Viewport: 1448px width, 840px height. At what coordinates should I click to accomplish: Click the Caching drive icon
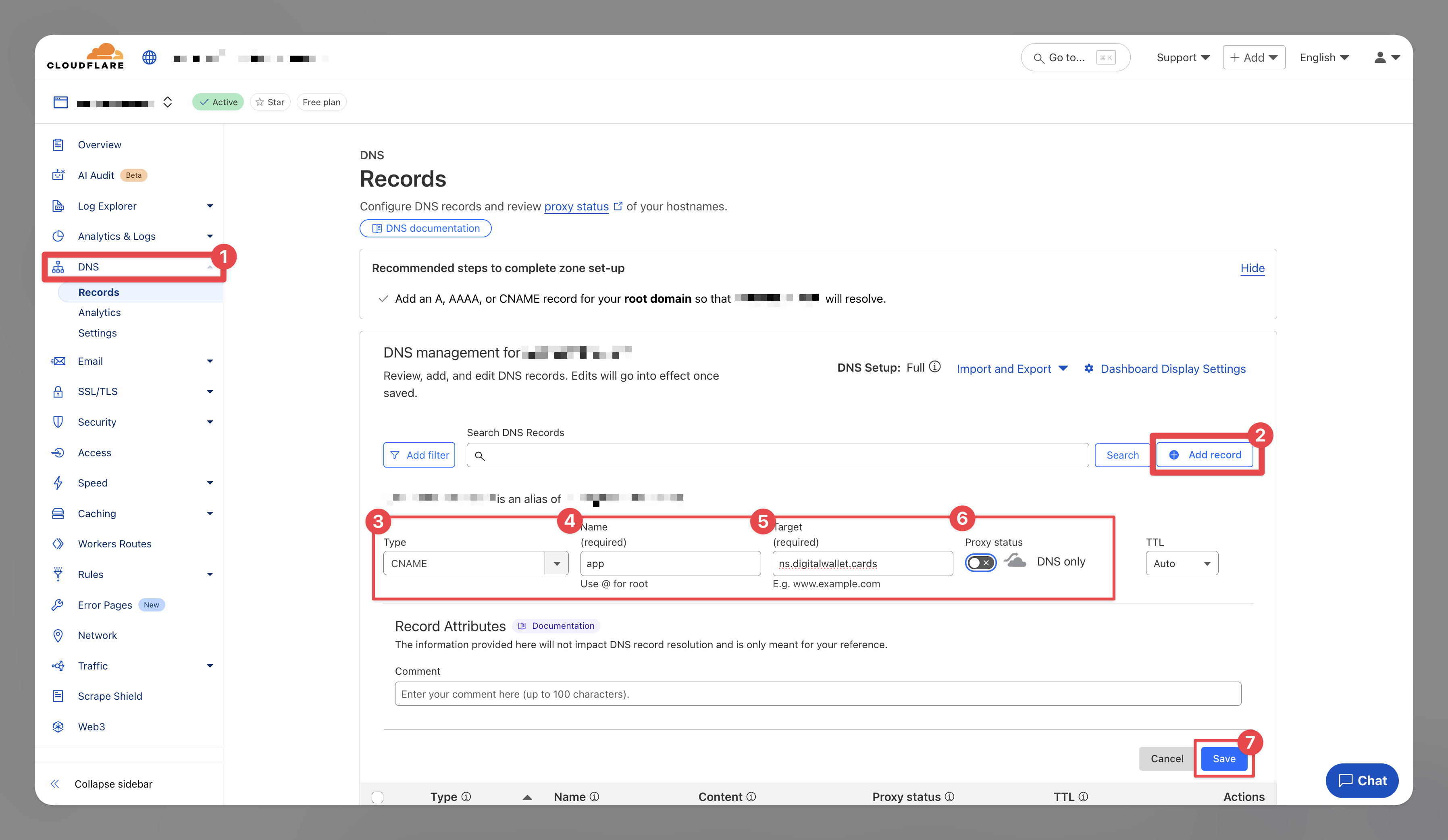click(58, 514)
